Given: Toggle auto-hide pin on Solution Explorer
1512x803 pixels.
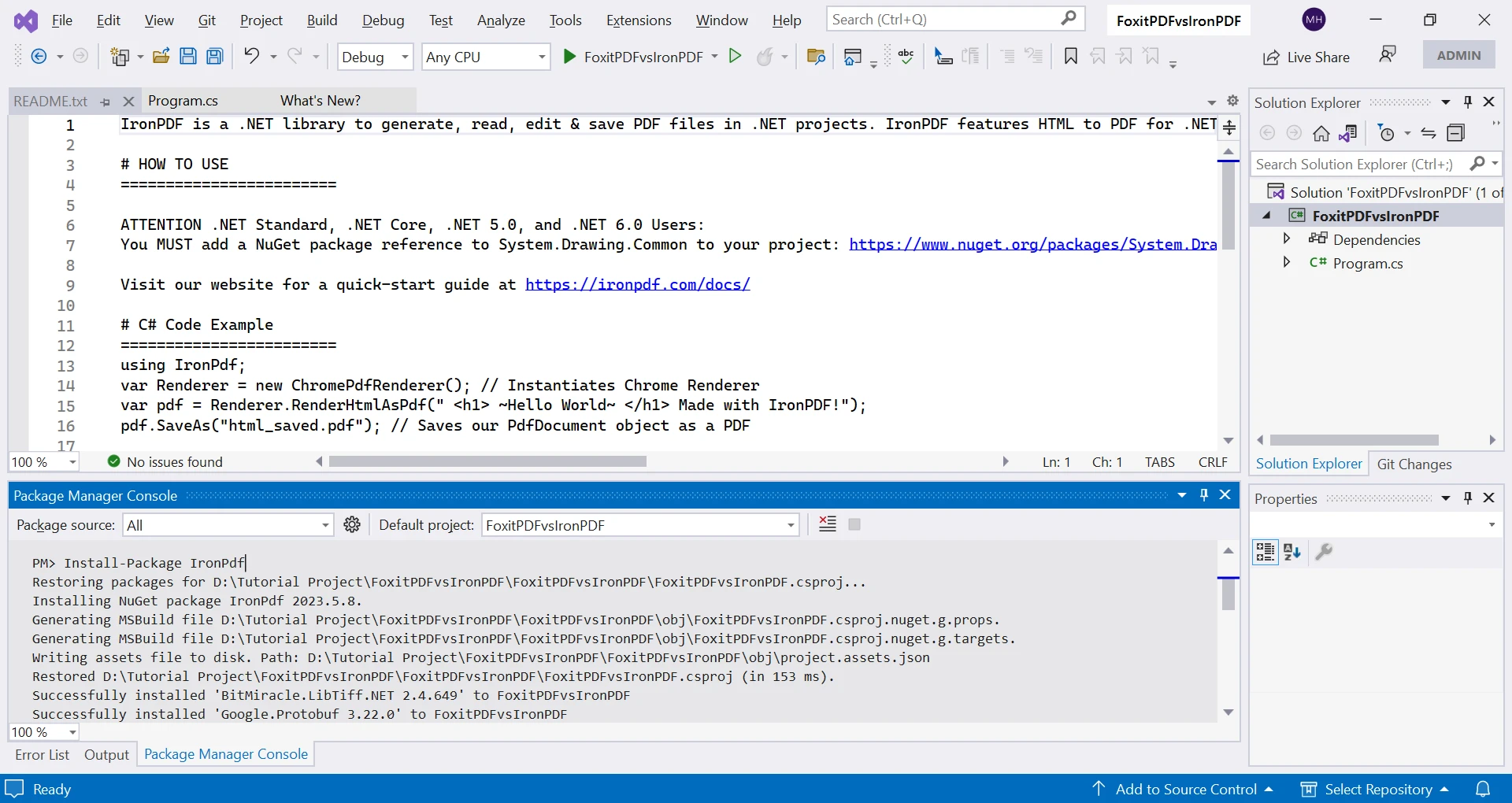Looking at the screenshot, I should (1468, 102).
